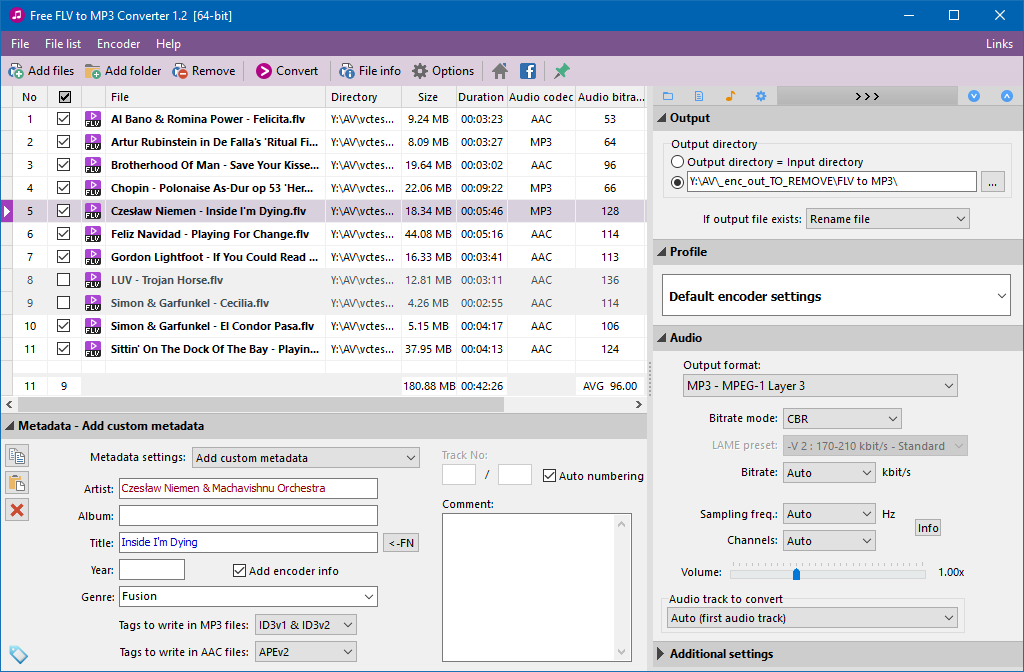Uncheck Al Bano Felicita file checkbox
Image resolution: width=1024 pixels, height=672 pixels.
coord(63,119)
